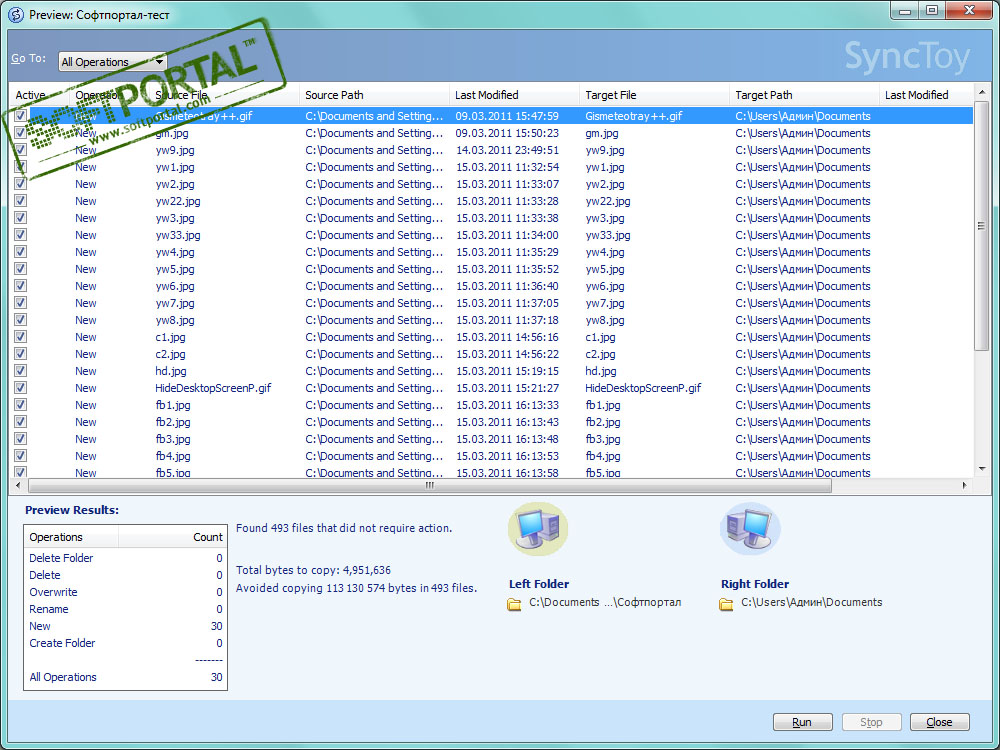Select source file fb3.jpg
Viewport: 1000px width, 750px height.
coord(173,439)
